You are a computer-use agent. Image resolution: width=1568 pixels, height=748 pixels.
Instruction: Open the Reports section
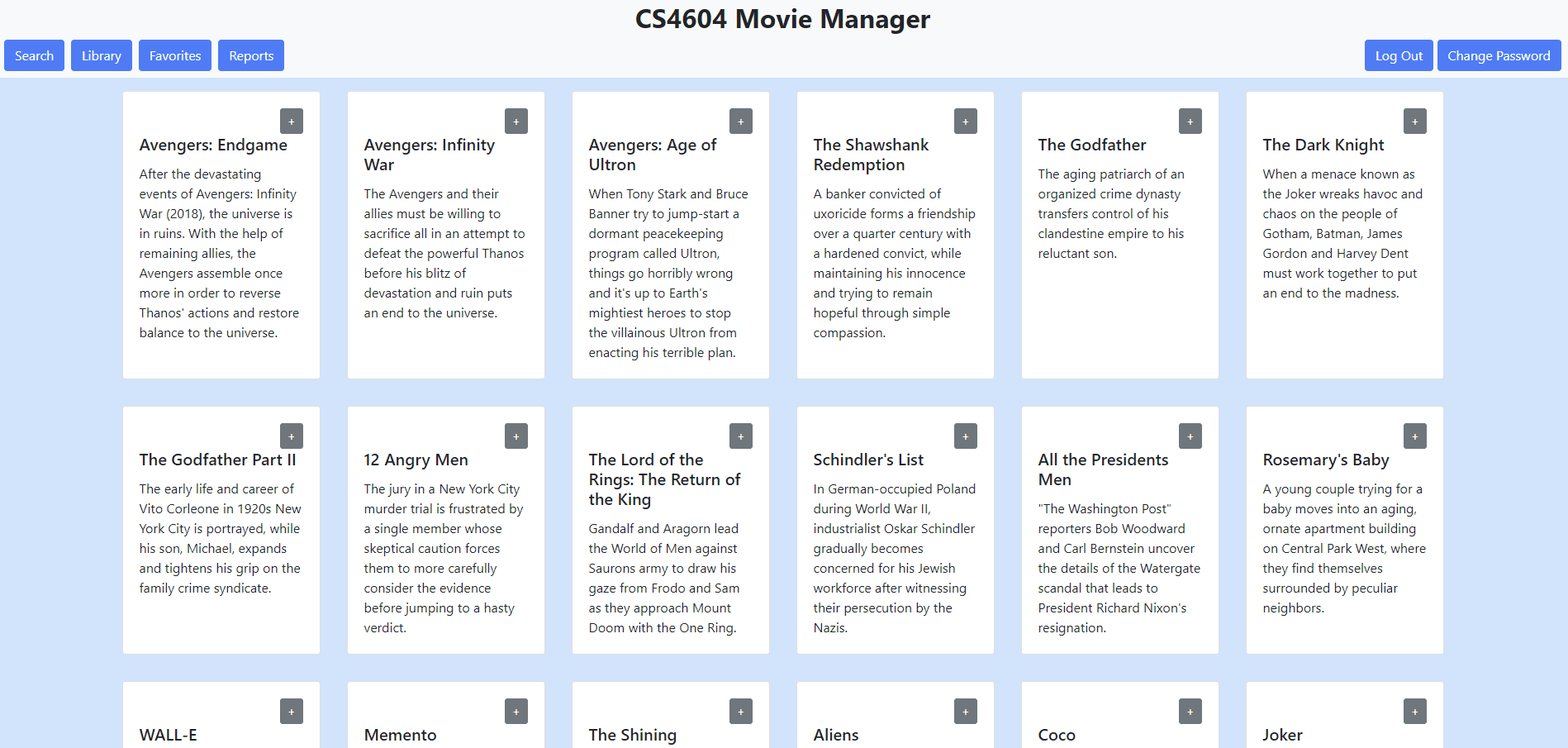250,55
